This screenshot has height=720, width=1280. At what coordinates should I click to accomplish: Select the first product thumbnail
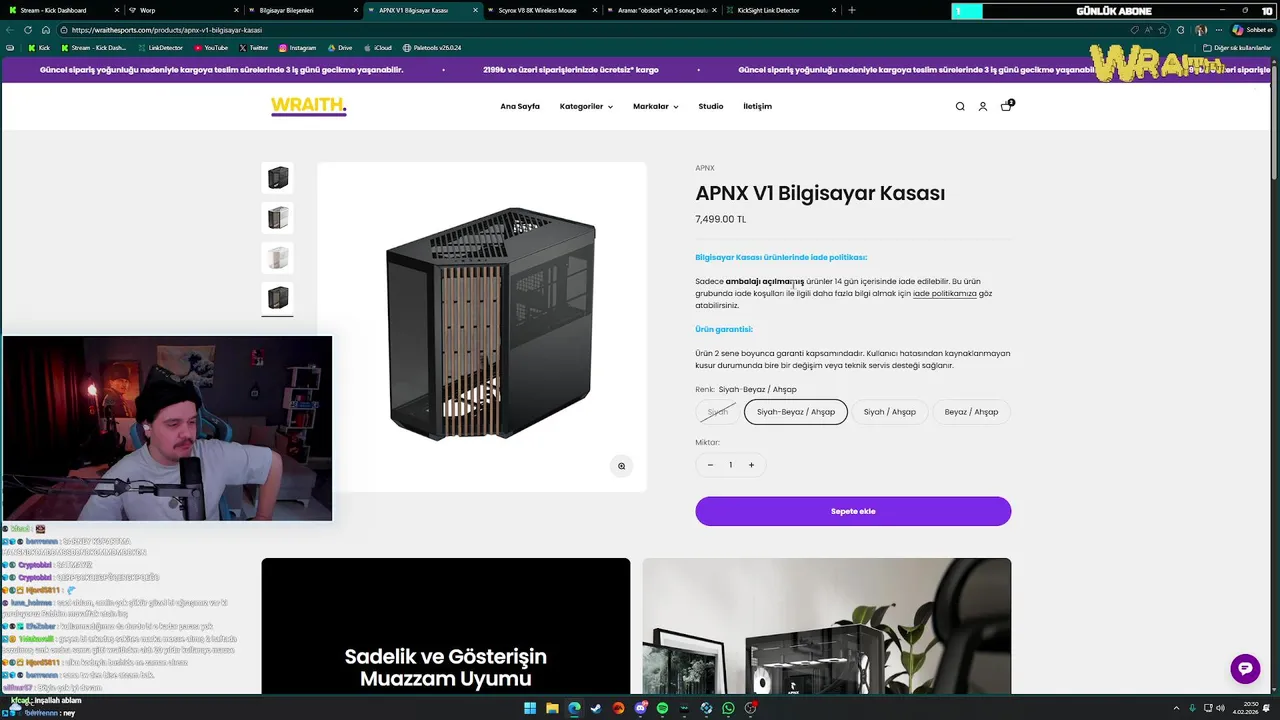[278, 178]
